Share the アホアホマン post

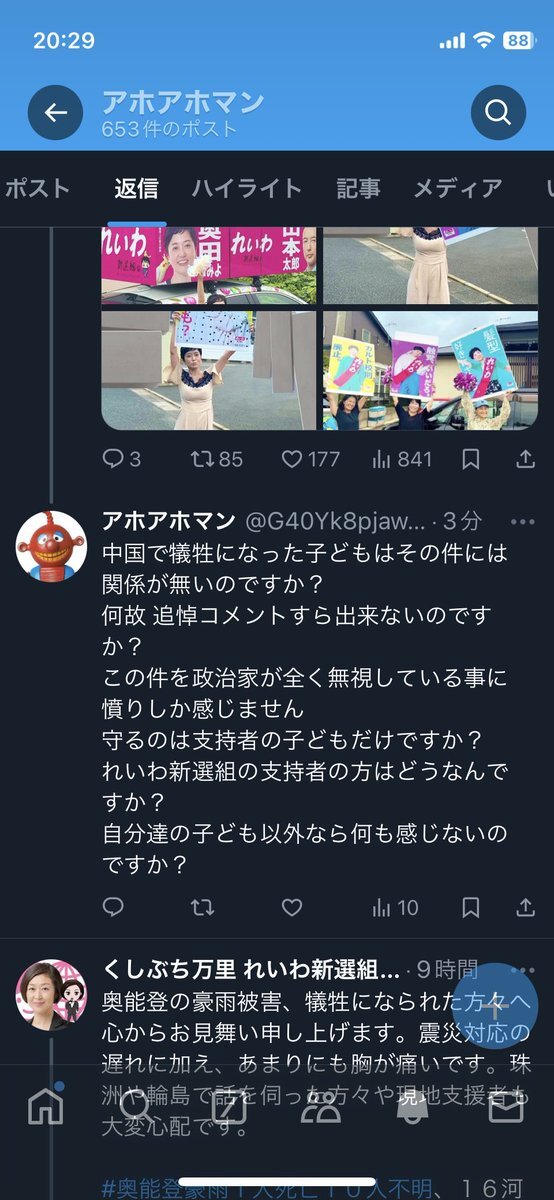tap(525, 908)
